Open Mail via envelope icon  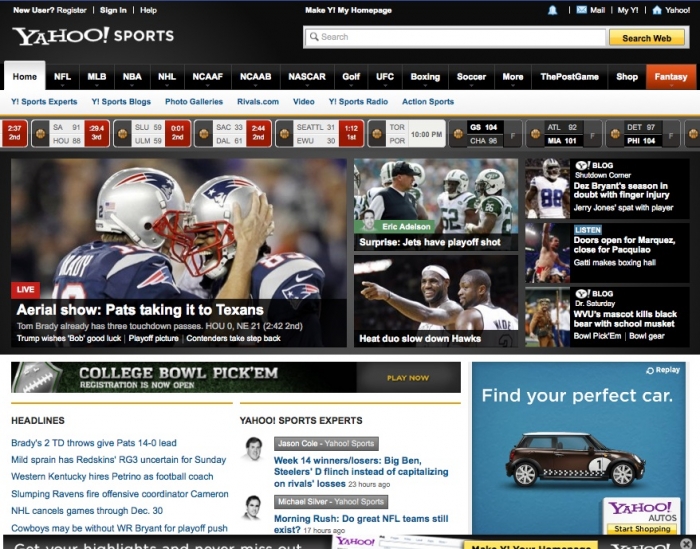pyautogui.click(x=581, y=10)
